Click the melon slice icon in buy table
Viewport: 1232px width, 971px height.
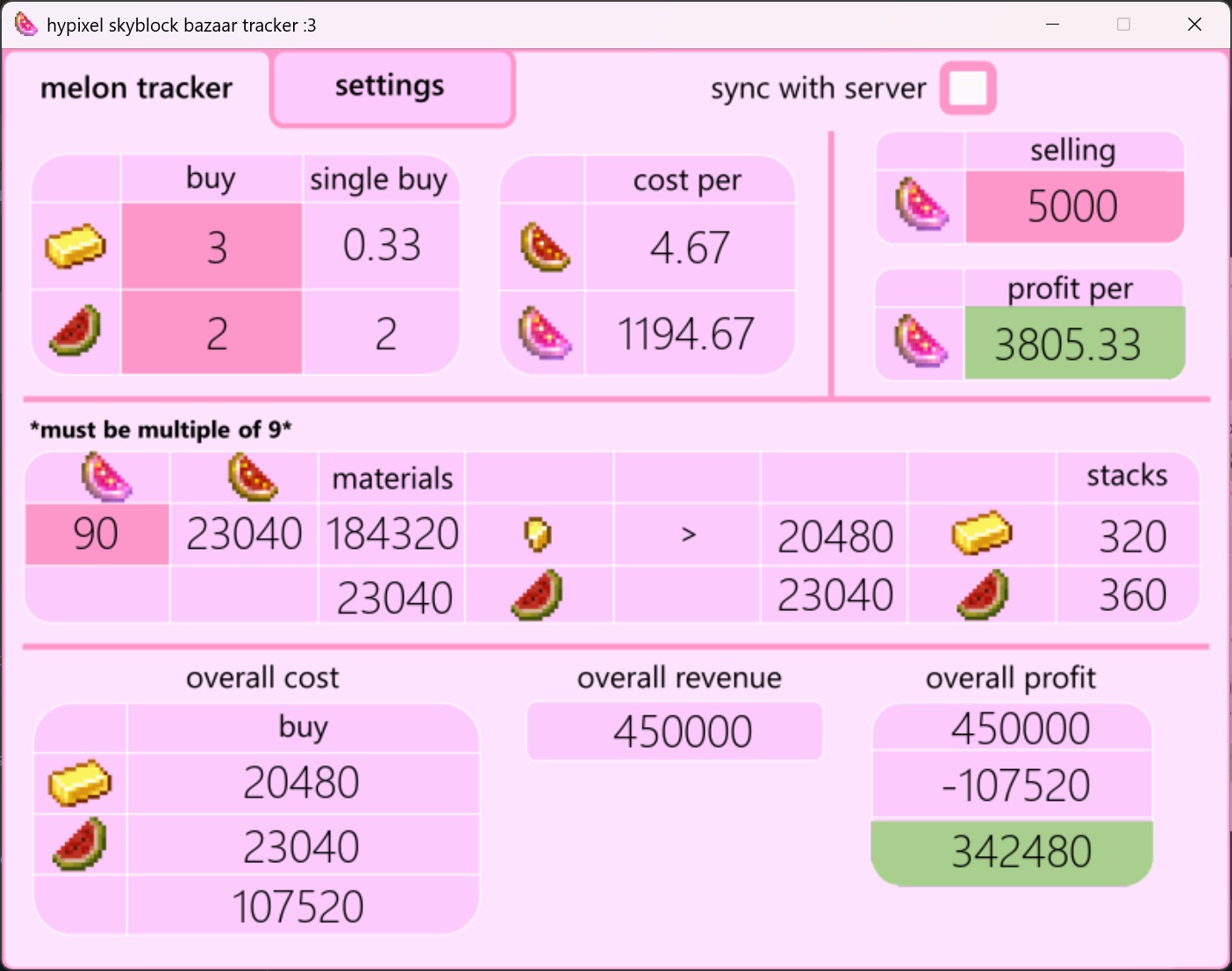[x=75, y=331]
